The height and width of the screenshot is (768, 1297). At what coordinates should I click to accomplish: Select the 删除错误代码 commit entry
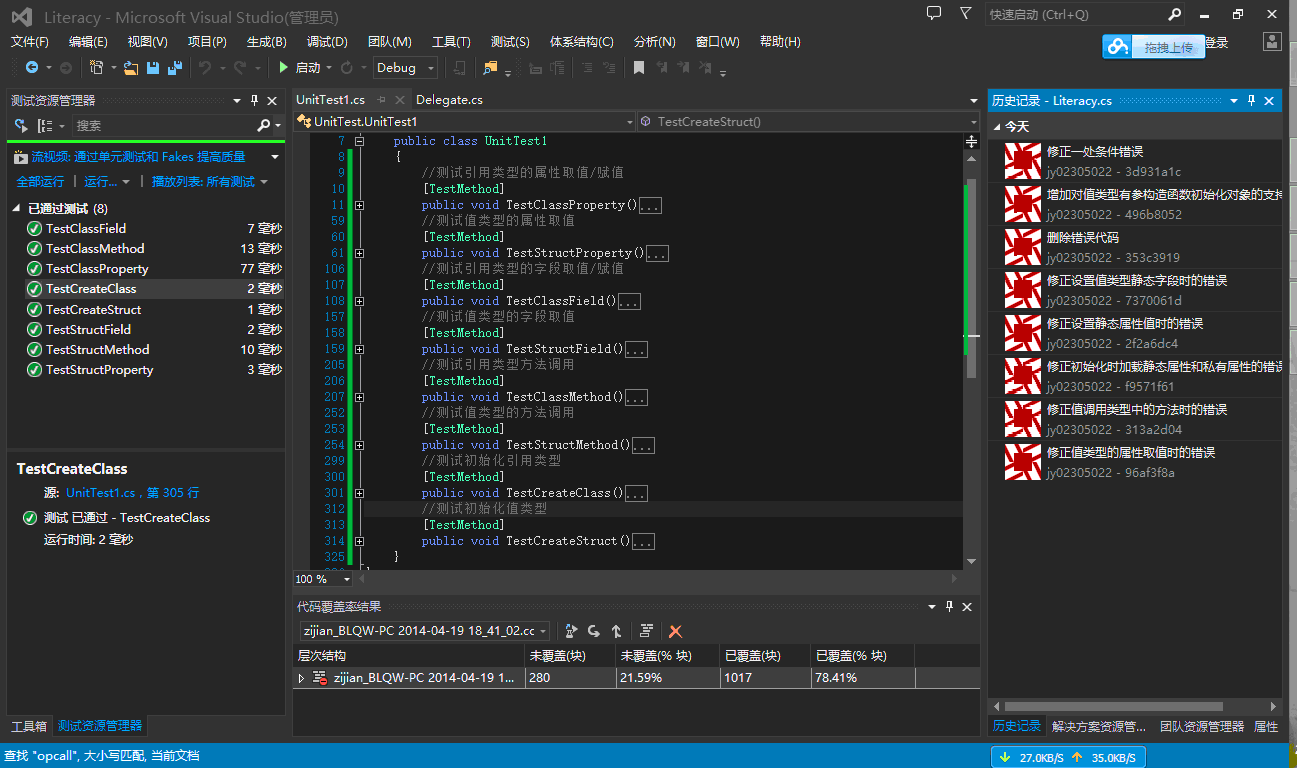tap(1136, 247)
